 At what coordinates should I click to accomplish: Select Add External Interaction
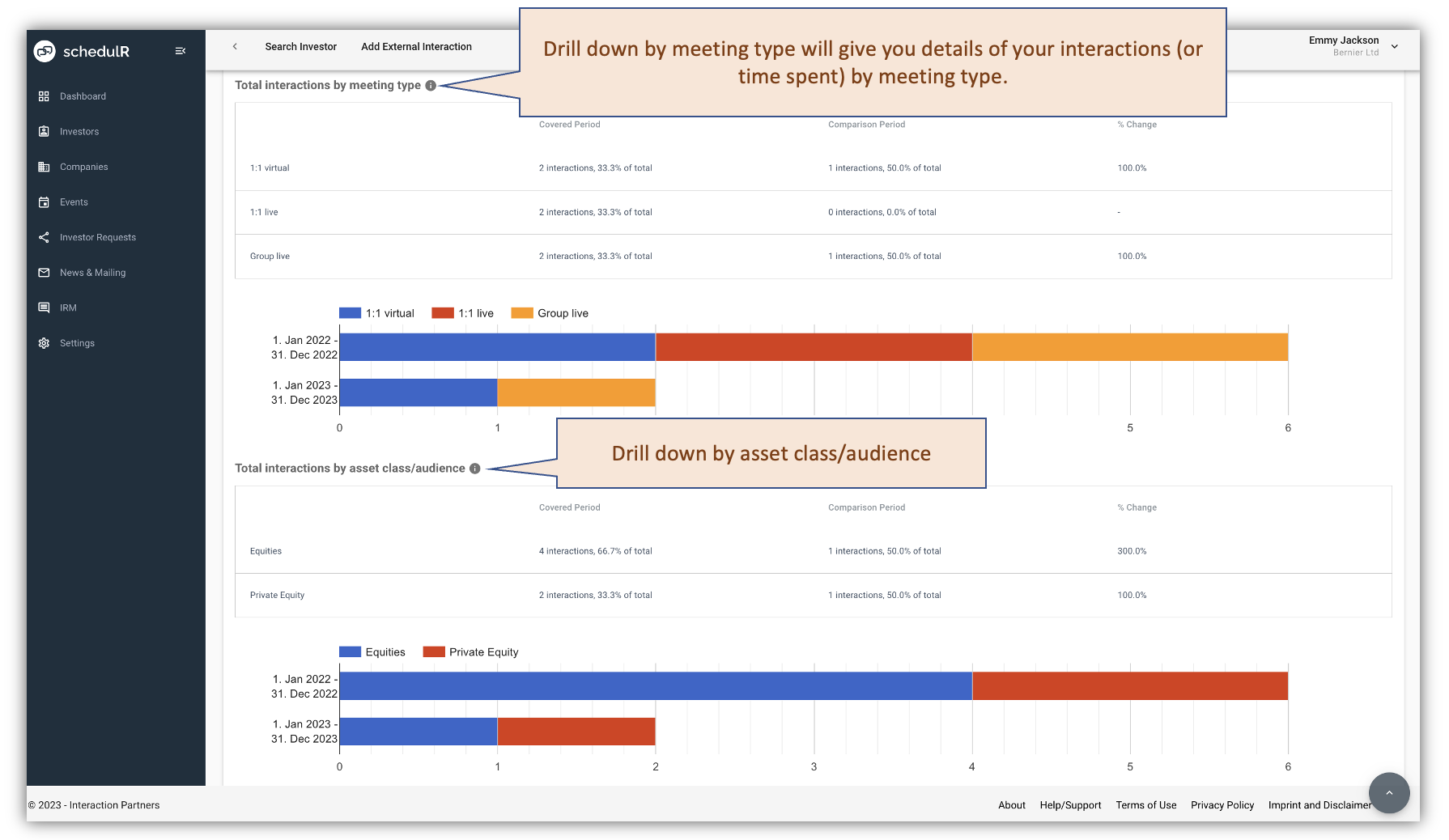tap(416, 47)
